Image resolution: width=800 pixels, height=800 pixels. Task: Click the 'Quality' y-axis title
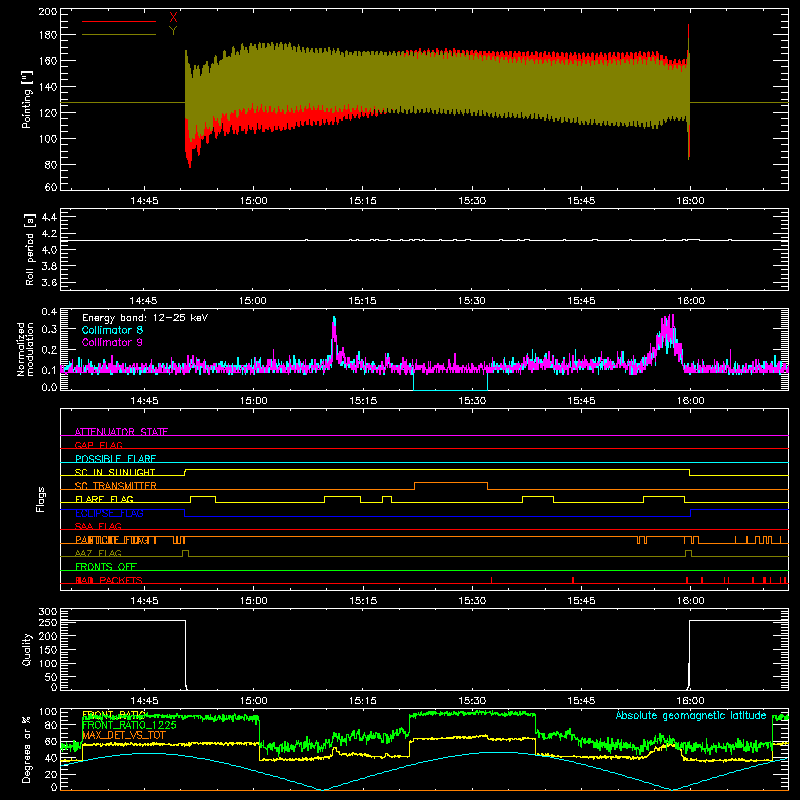coord(27,649)
